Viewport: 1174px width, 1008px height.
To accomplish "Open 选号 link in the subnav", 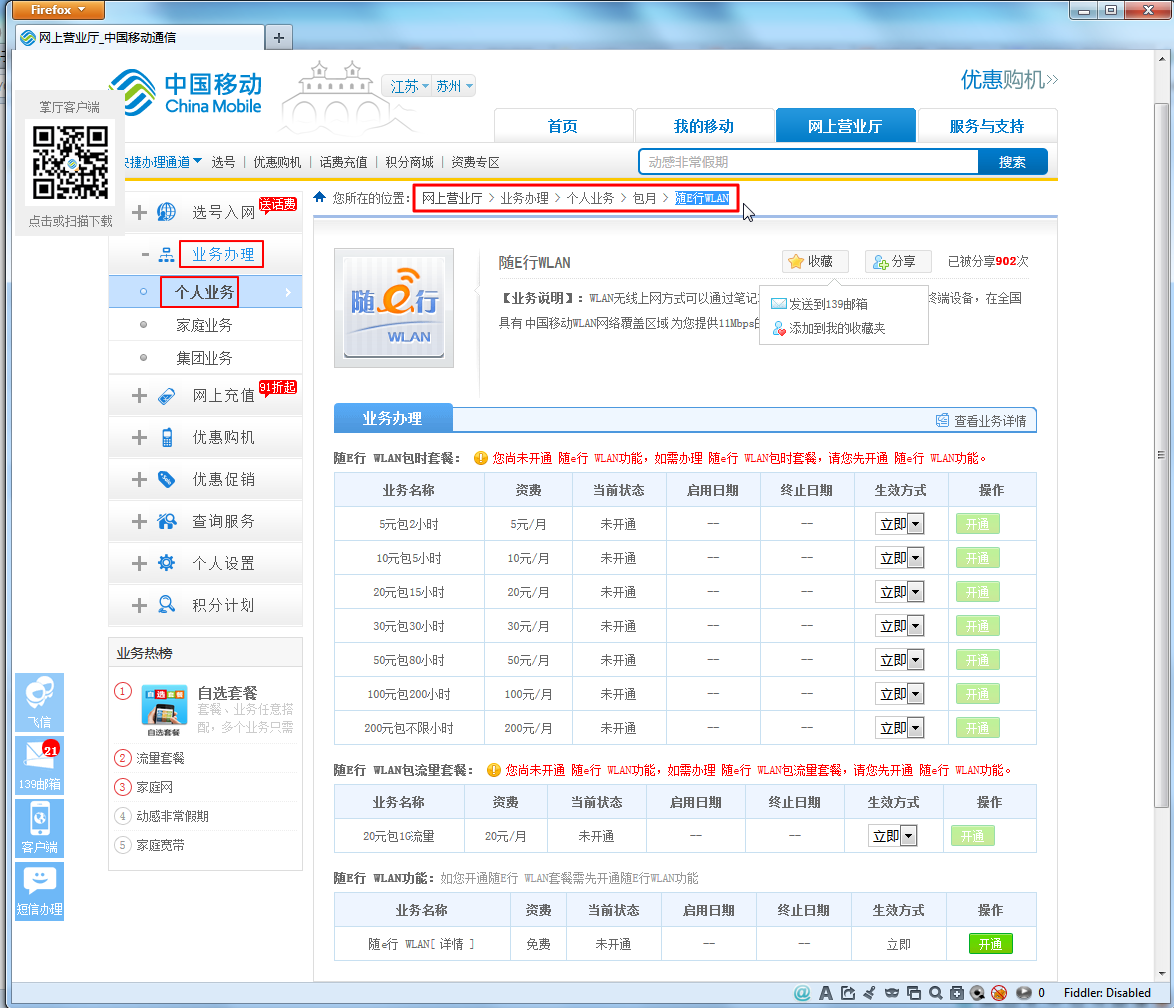I will [x=223, y=162].
